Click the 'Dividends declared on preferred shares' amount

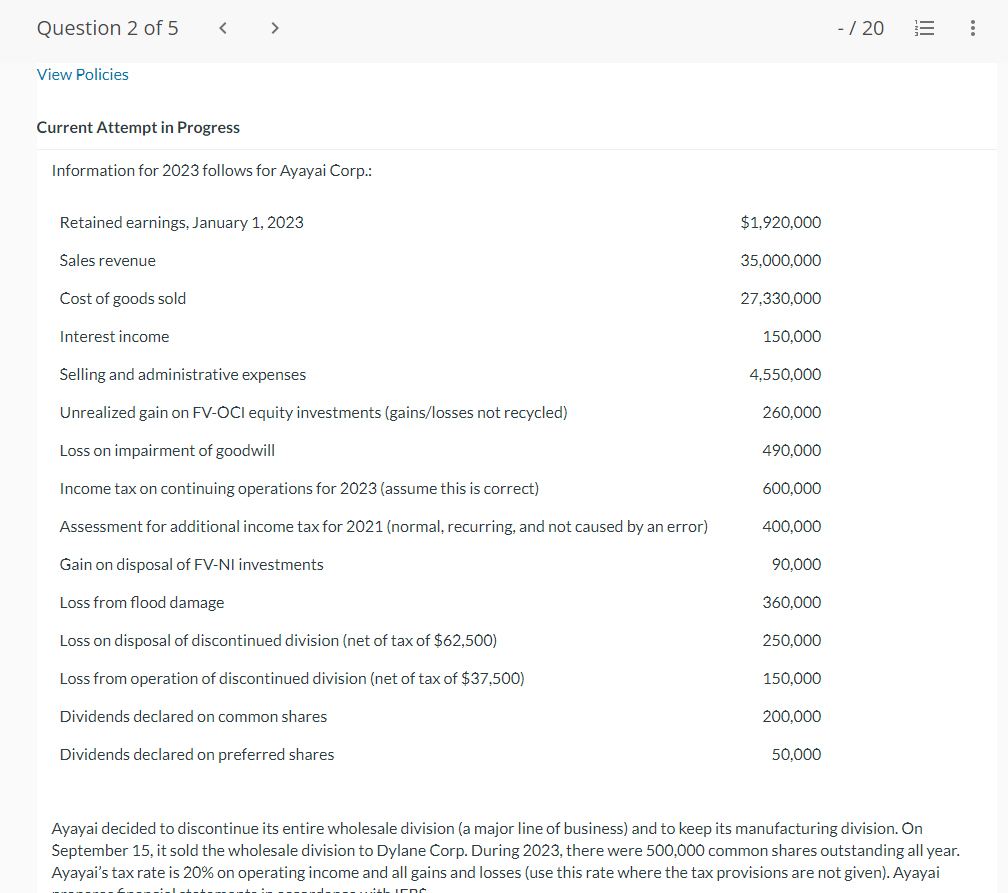pos(796,754)
